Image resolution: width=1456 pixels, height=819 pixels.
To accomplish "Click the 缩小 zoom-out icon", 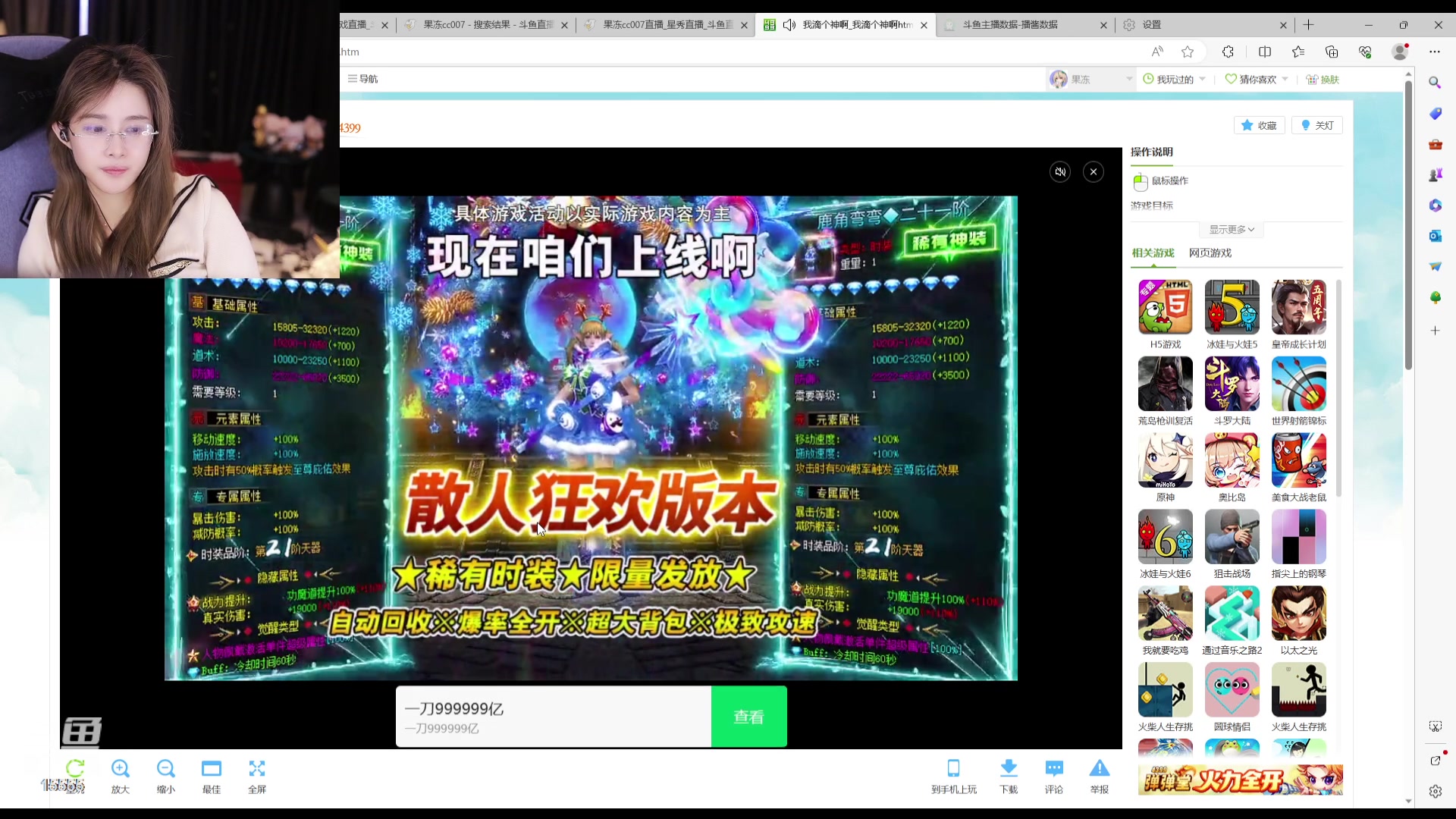I will pos(166,768).
